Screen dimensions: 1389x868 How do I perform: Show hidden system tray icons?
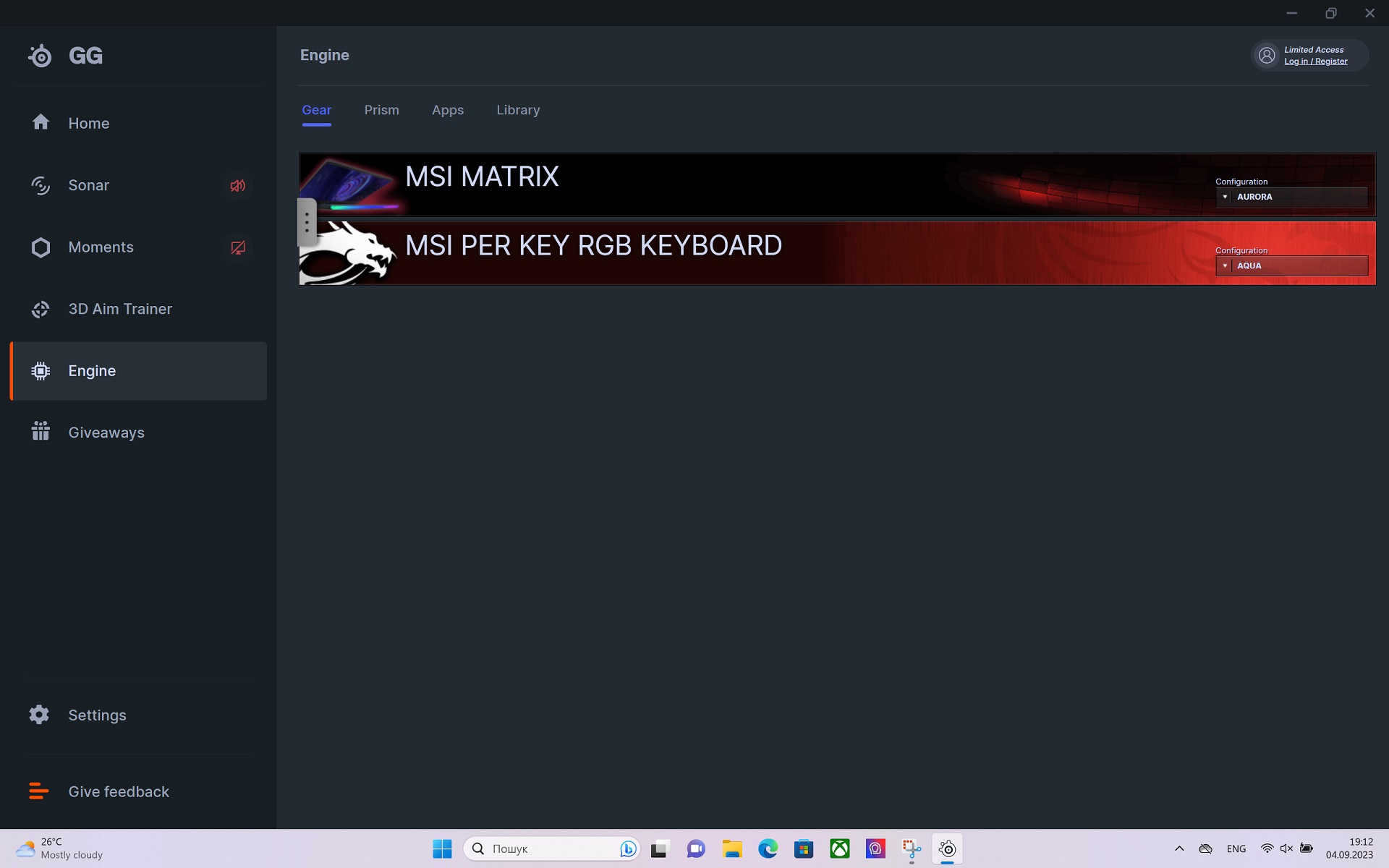1179,848
